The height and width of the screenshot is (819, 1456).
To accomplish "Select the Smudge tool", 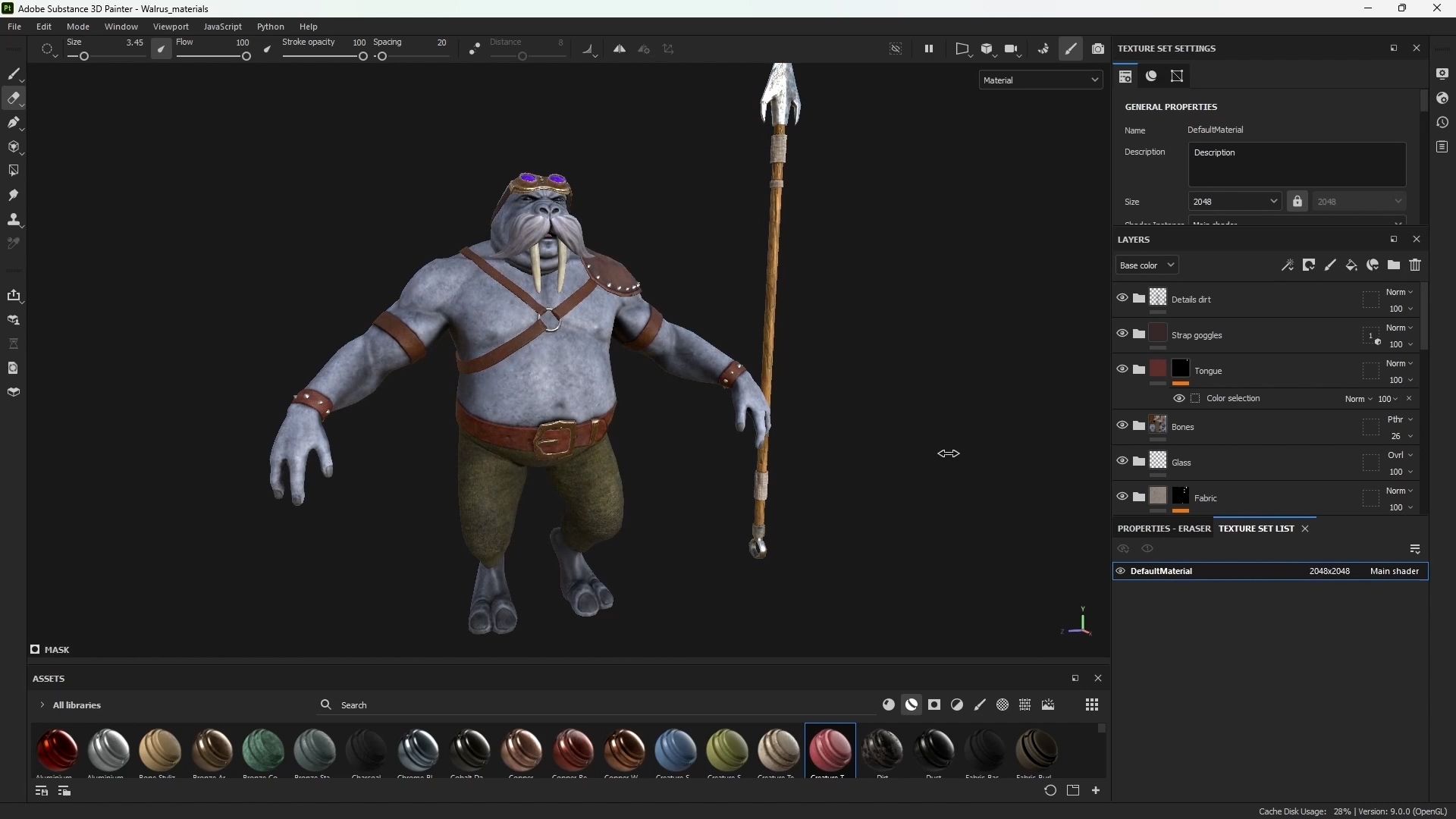I will coord(13,195).
